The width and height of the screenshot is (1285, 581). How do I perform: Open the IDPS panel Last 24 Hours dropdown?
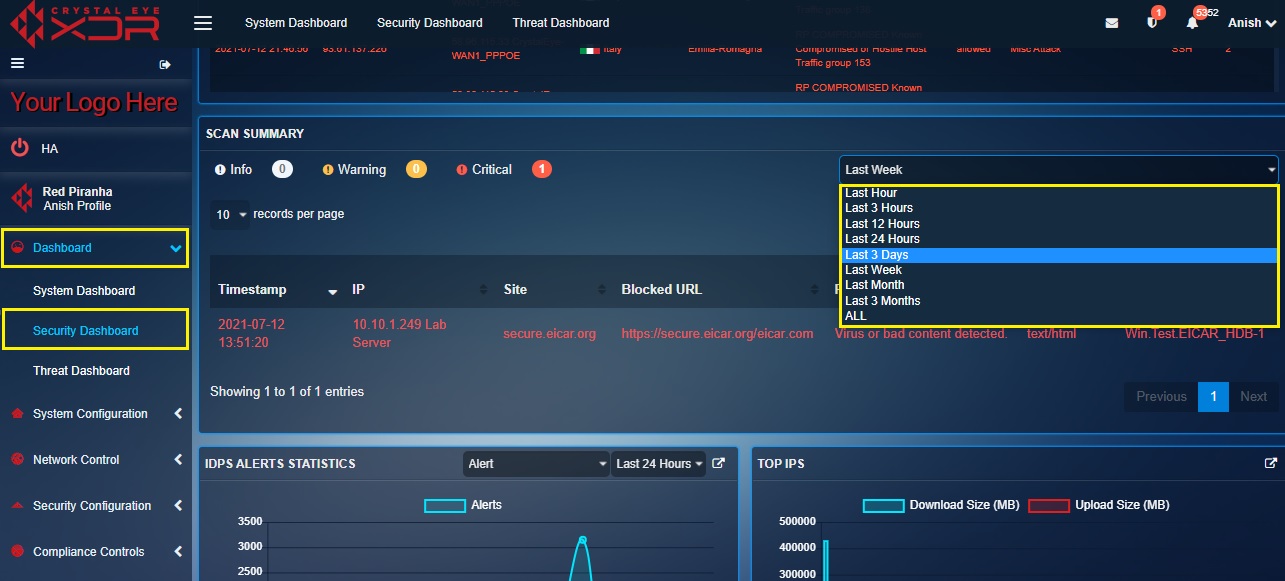tap(659, 464)
